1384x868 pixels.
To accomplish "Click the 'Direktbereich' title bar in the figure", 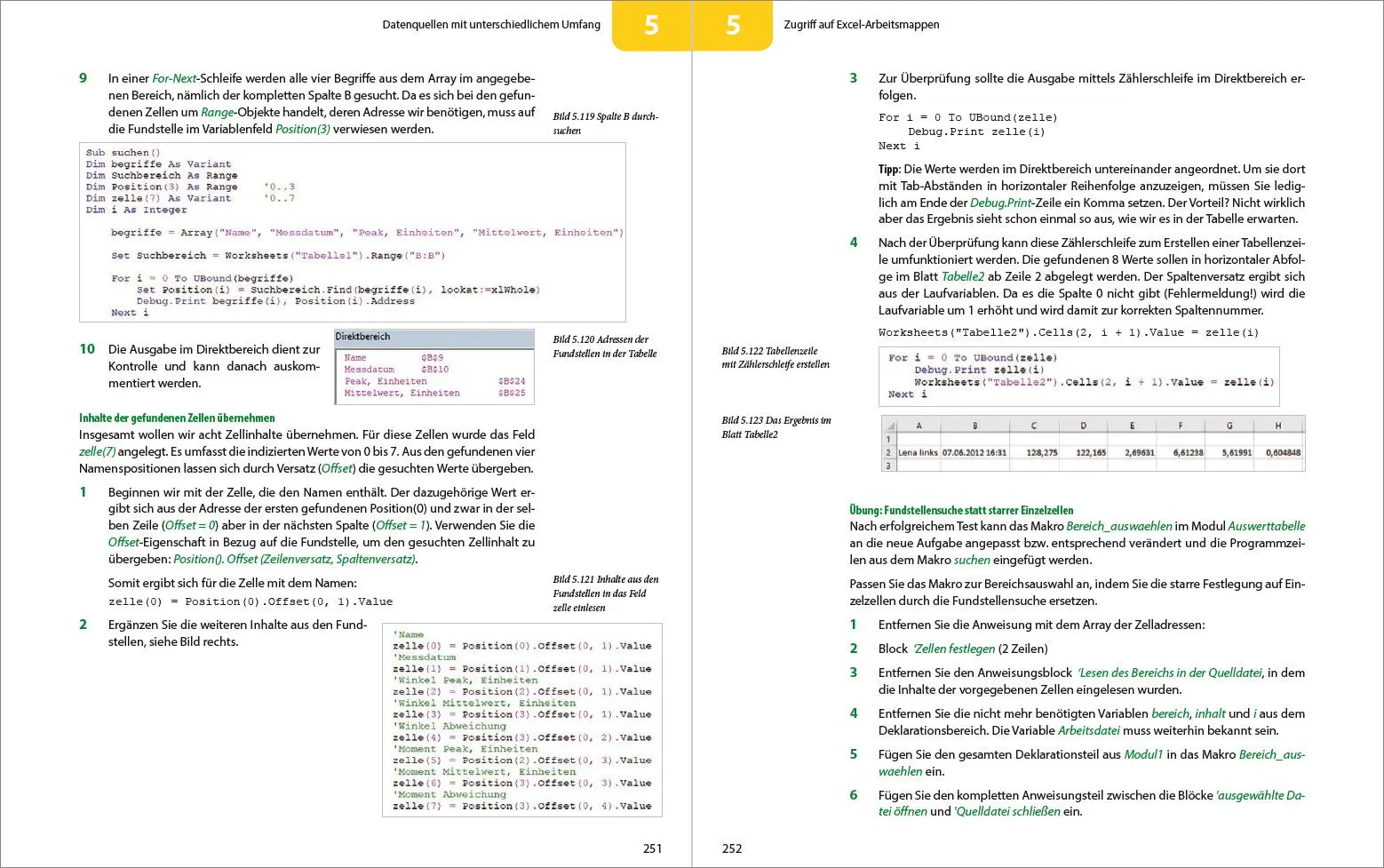I will [434, 337].
